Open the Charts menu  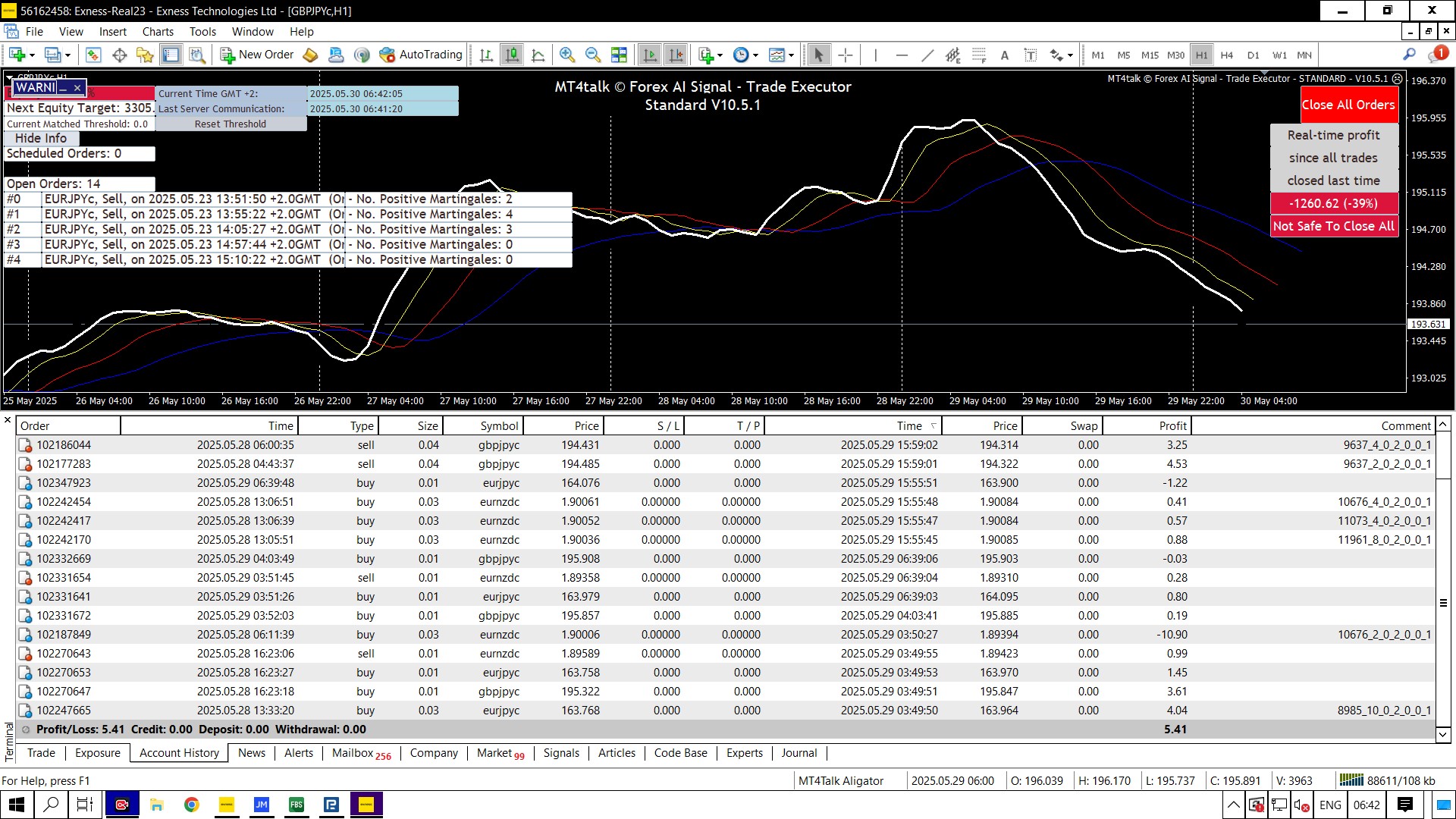(158, 32)
